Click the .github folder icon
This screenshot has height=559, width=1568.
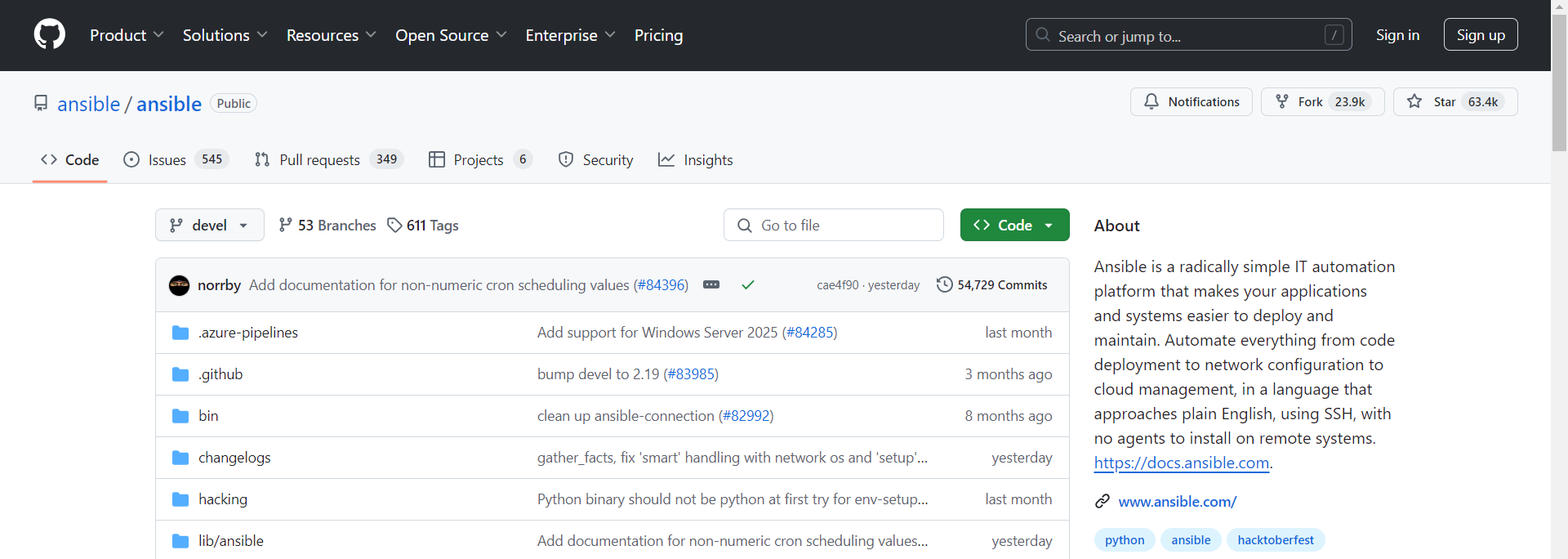point(180,374)
